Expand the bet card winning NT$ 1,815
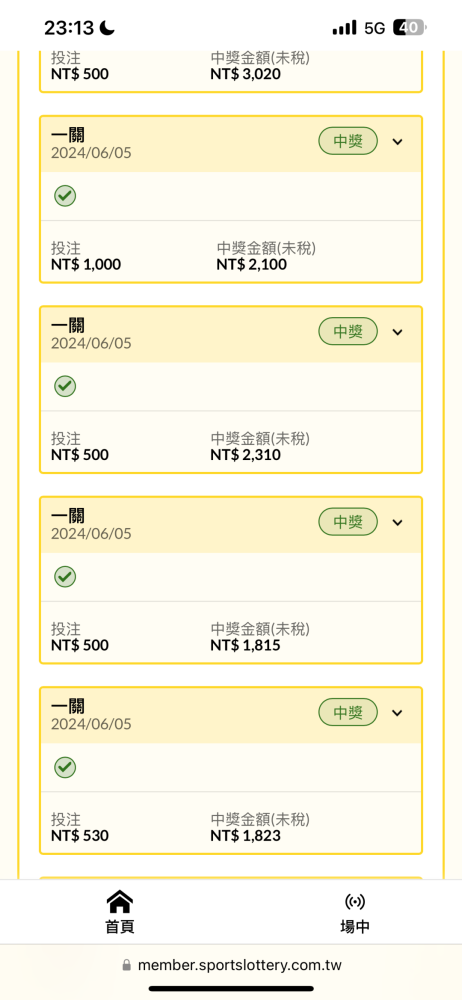The image size is (462, 1000). coord(398,522)
